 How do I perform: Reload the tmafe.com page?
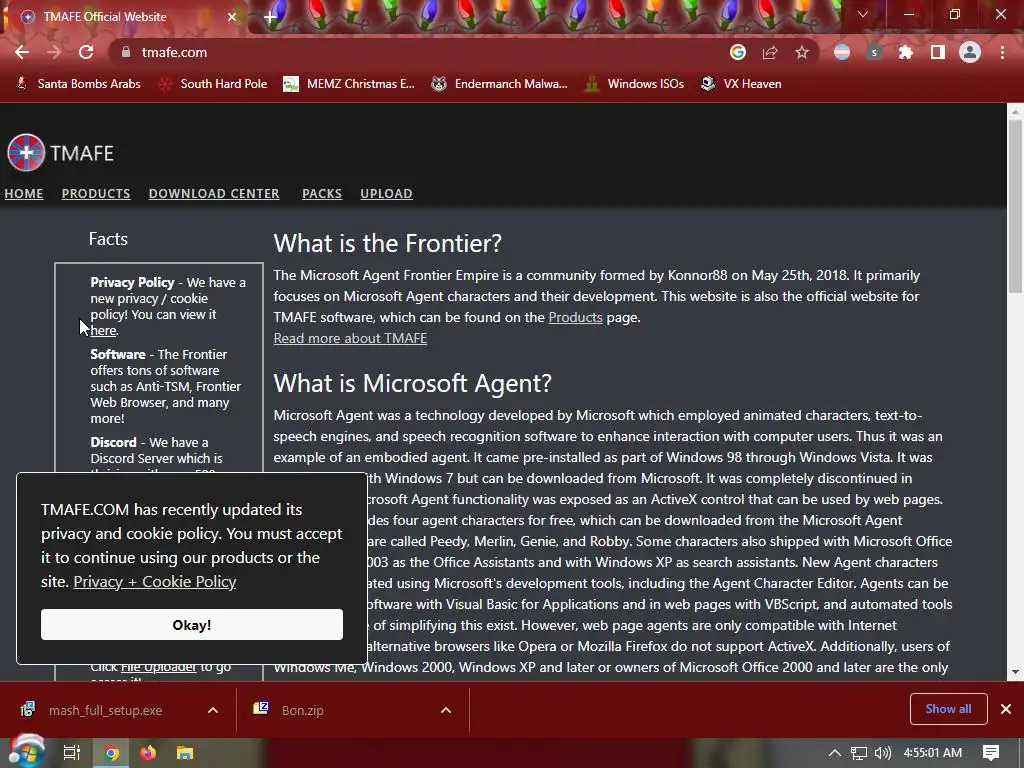click(x=86, y=52)
